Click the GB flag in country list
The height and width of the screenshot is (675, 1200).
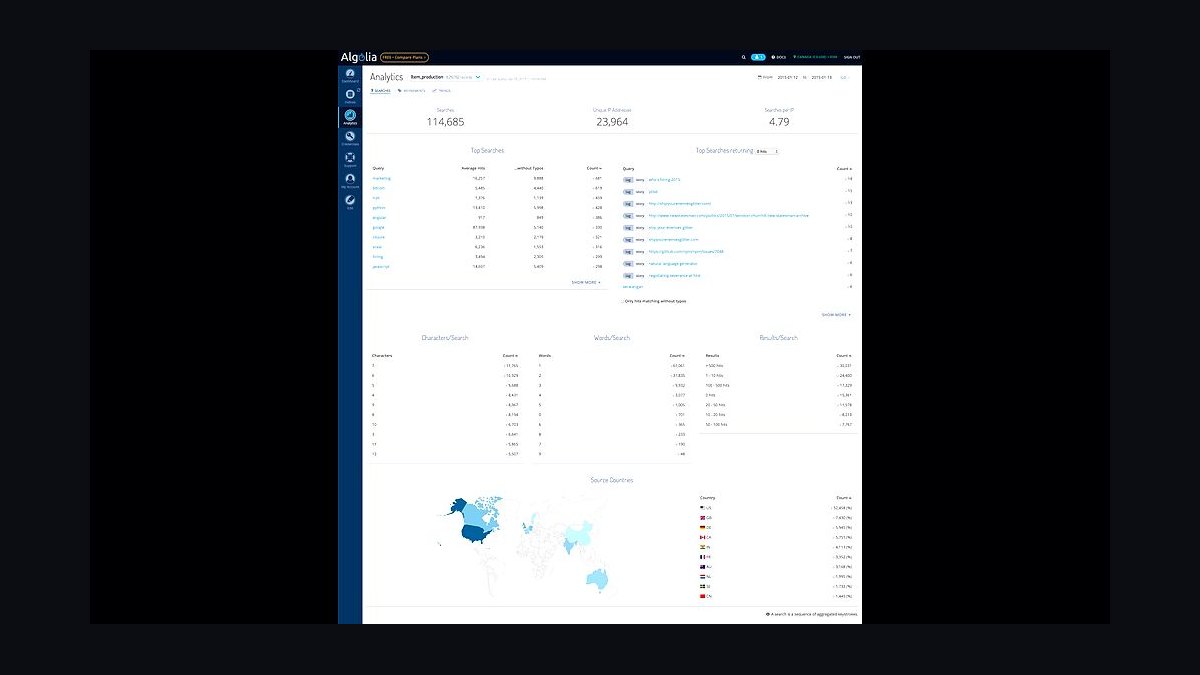coord(705,518)
